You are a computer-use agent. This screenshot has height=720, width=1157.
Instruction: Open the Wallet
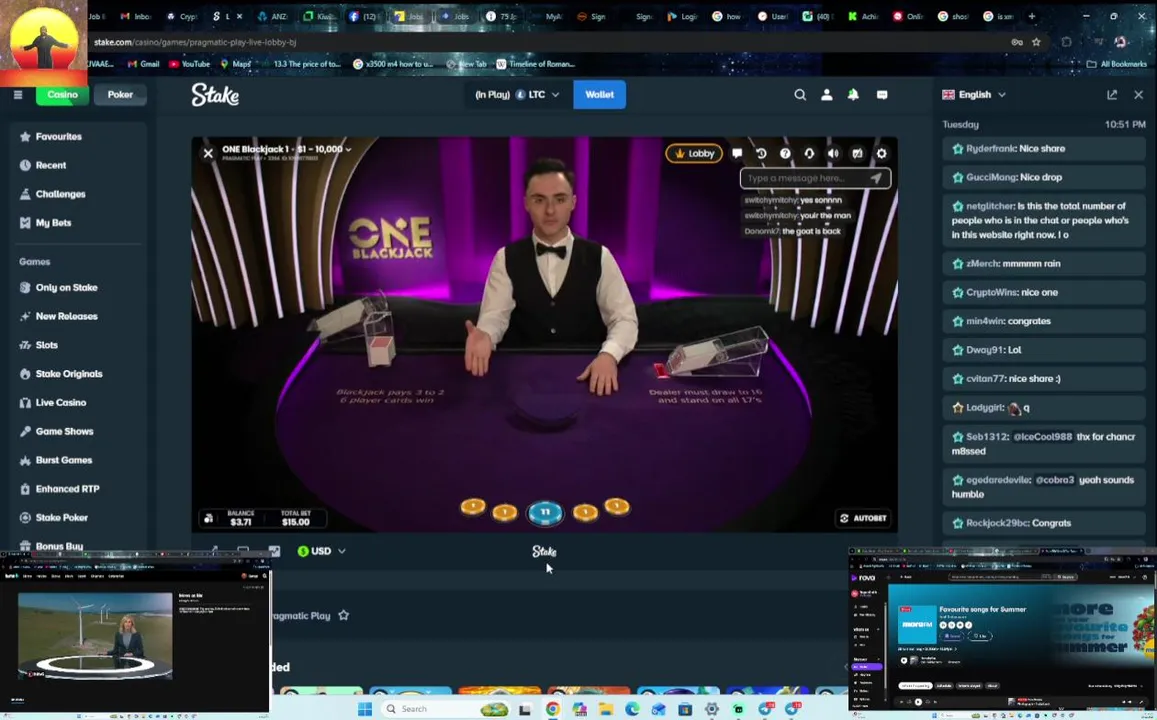[599, 94]
